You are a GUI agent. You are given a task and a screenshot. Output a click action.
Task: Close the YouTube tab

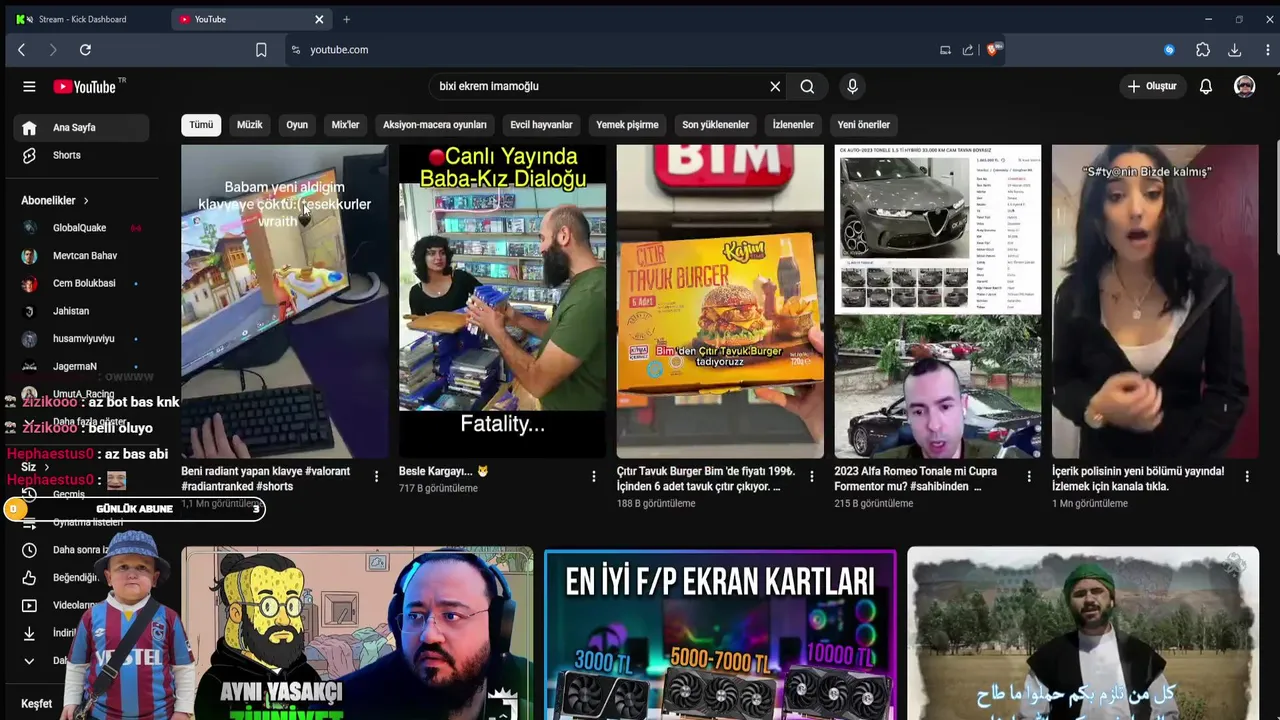coord(319,19)
